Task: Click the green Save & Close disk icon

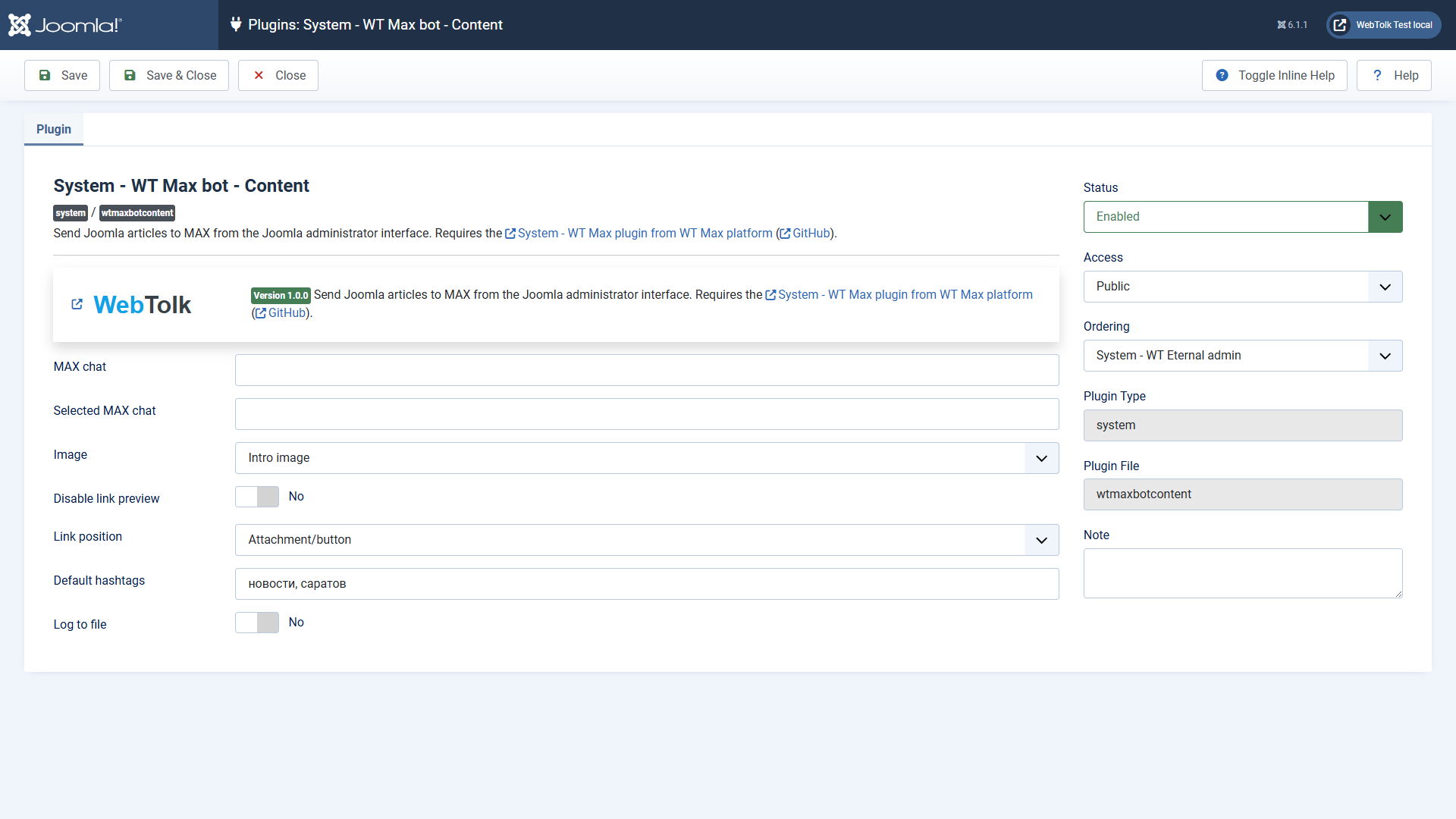Action: tap(130, 75)
